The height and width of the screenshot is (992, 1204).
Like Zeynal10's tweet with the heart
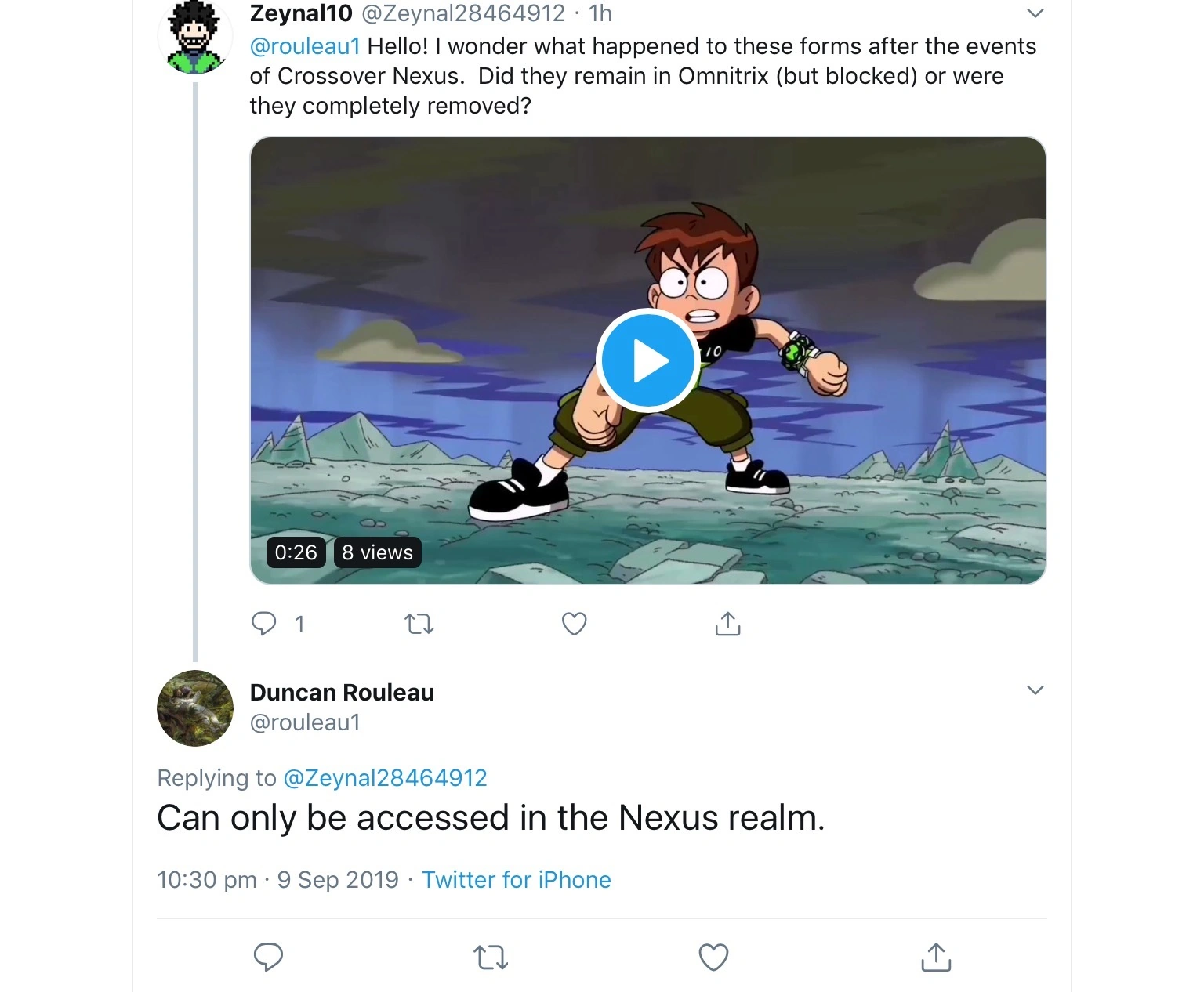574,624
